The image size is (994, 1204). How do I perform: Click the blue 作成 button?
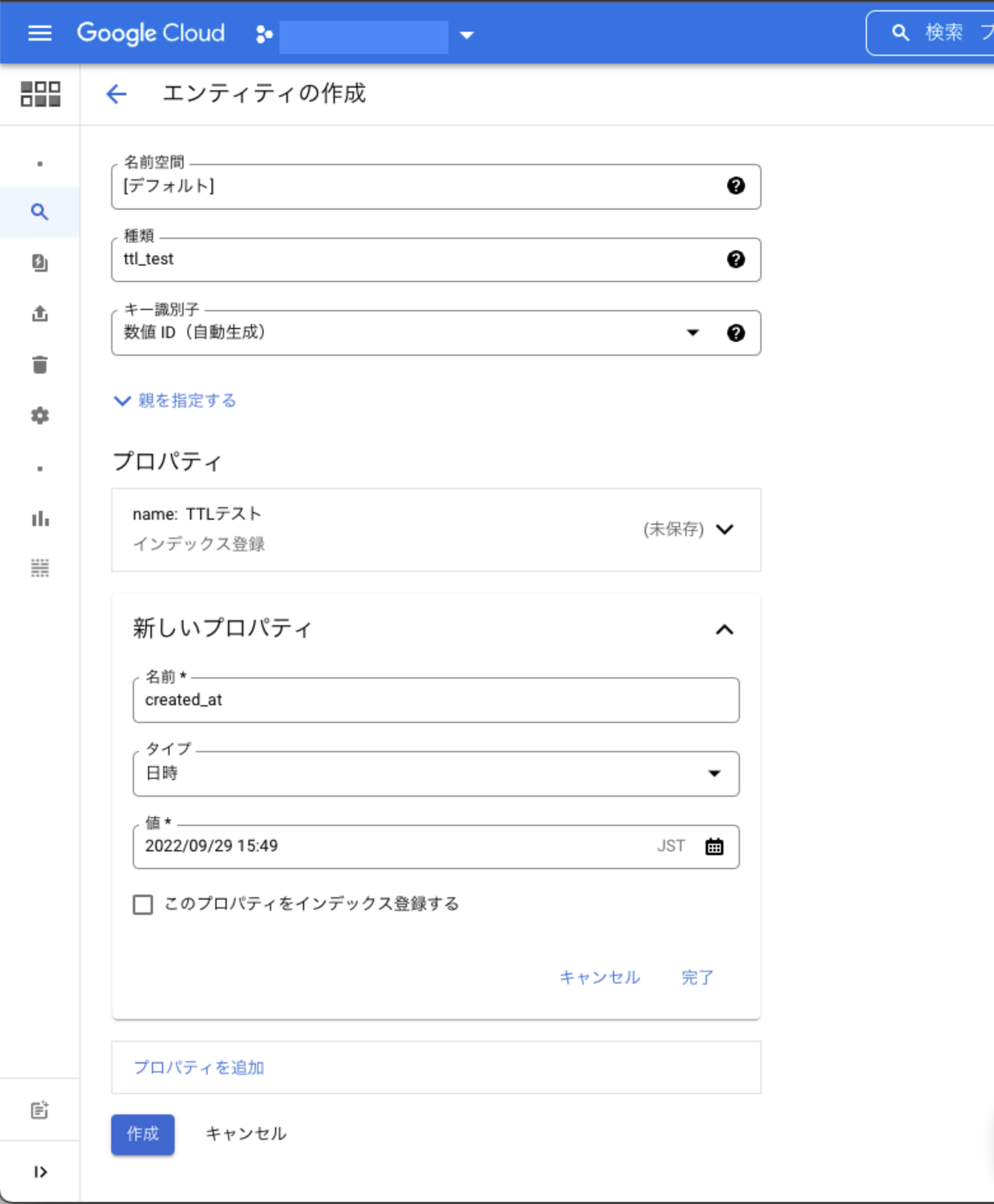142,1134
